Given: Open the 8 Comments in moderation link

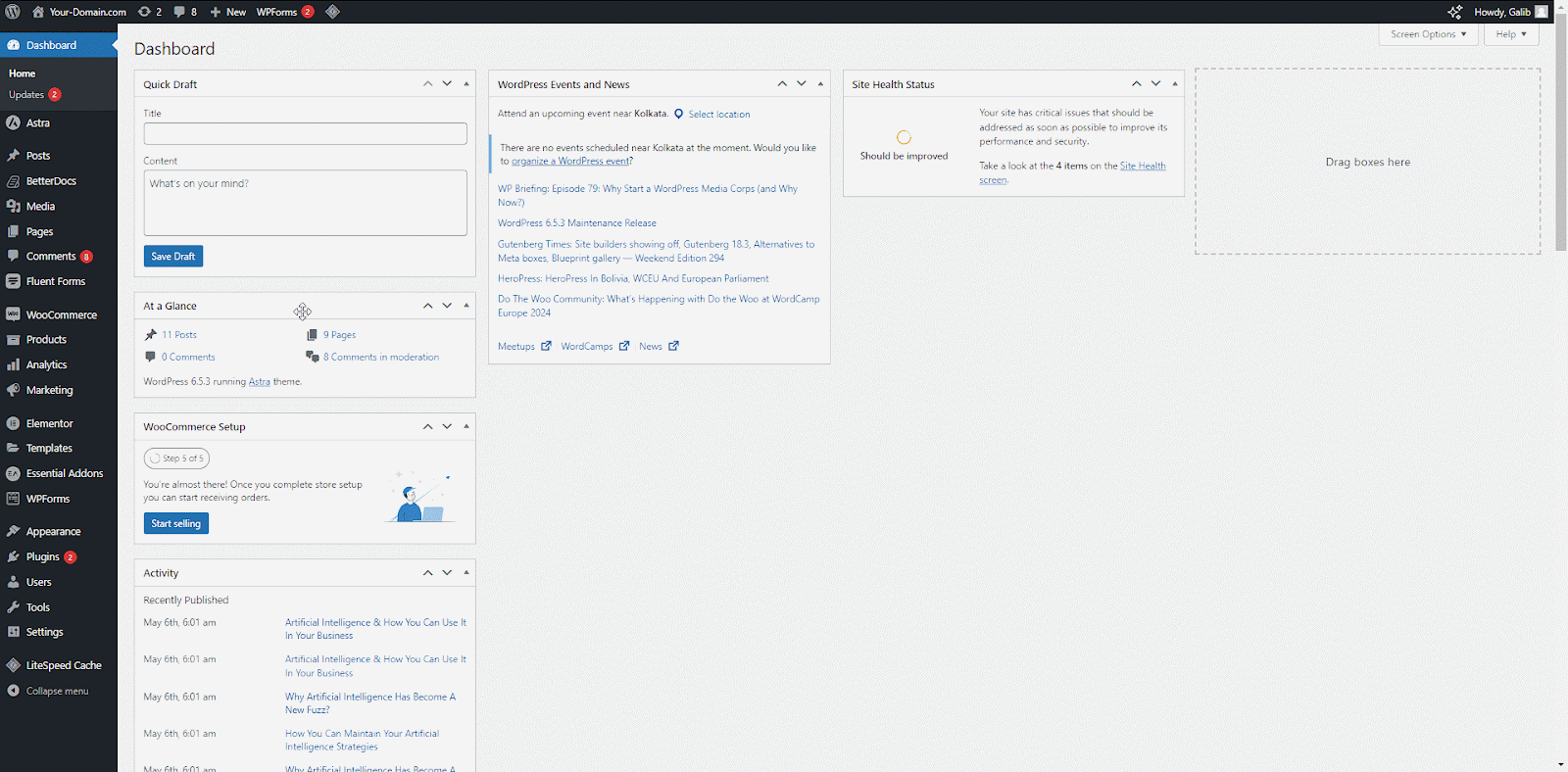Looking at the screenshot, I should click(x=381, y=358).
